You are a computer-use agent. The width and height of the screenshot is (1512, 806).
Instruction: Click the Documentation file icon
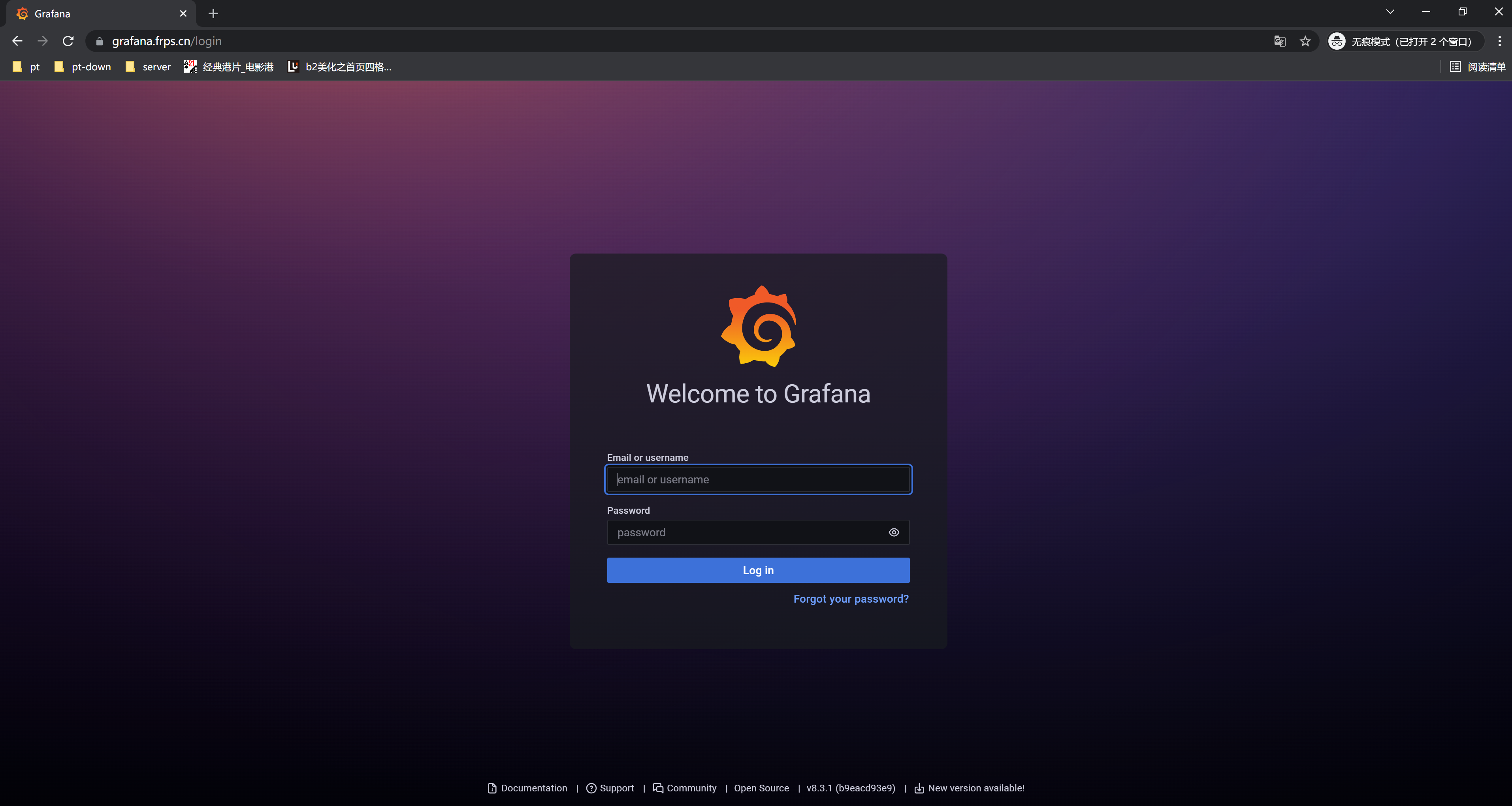[492, 788]
